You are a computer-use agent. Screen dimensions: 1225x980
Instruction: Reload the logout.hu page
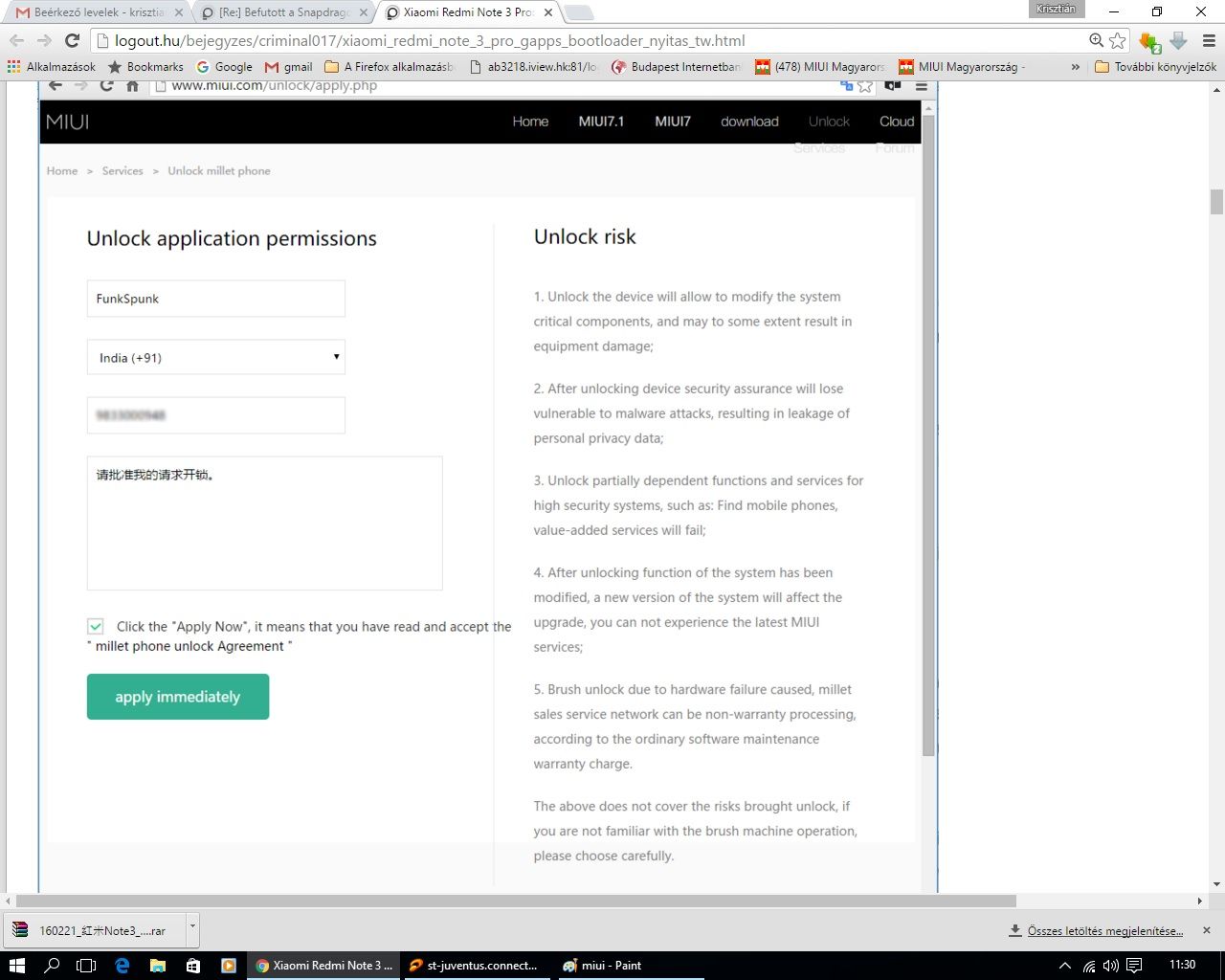[x=72, y=40]
